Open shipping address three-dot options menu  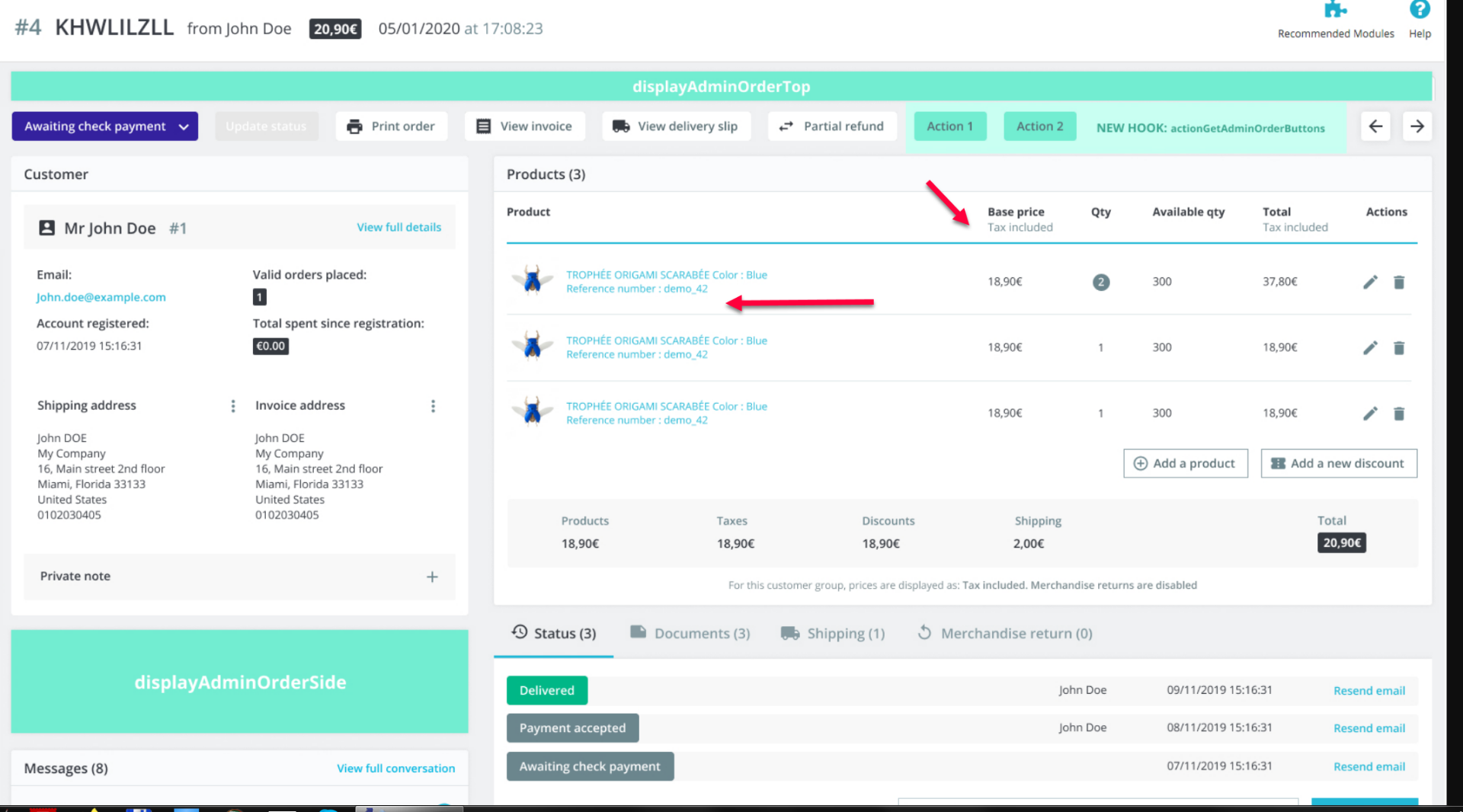click(x=233, y=406)
